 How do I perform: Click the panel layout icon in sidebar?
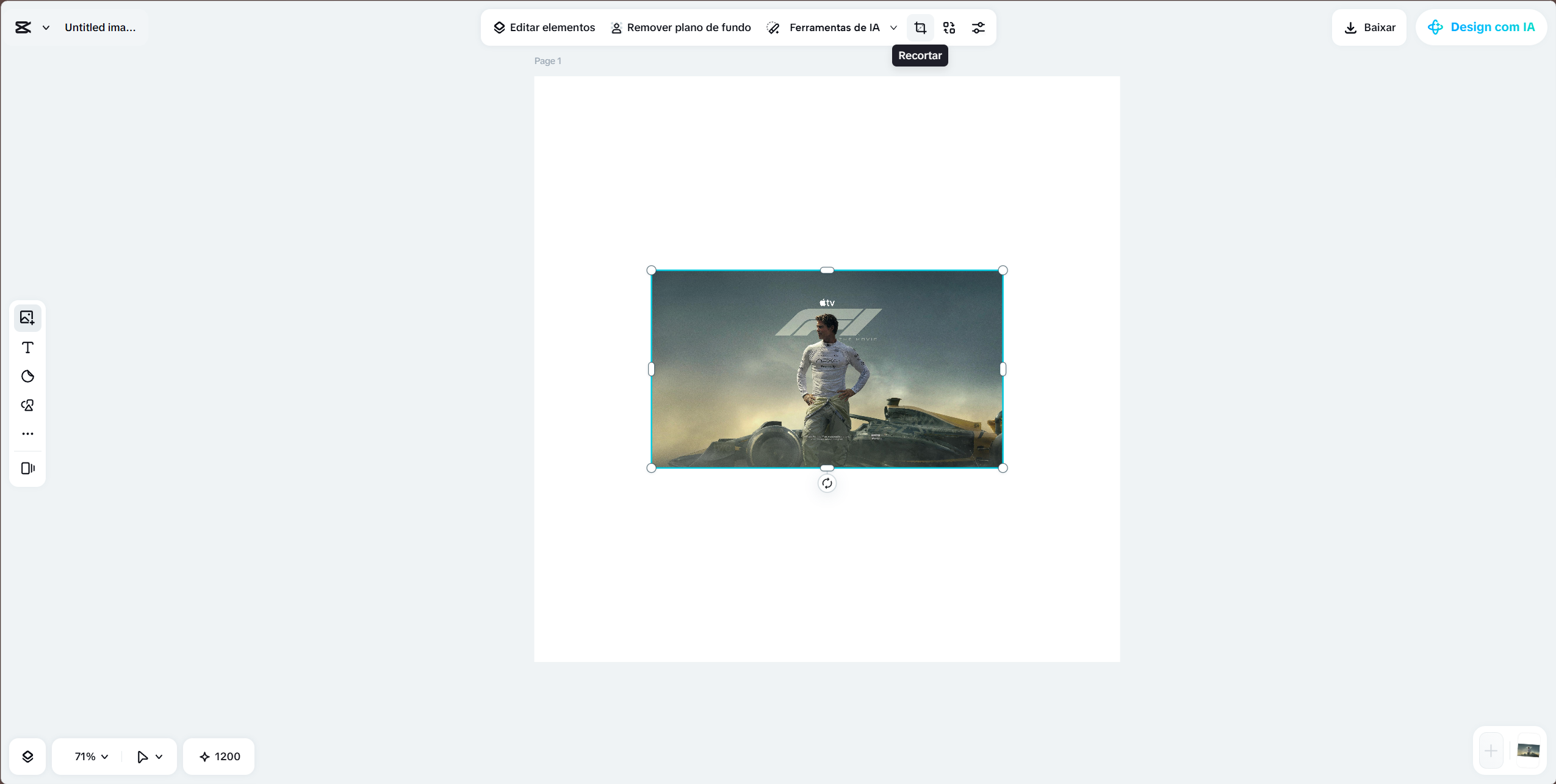(27, 469)
